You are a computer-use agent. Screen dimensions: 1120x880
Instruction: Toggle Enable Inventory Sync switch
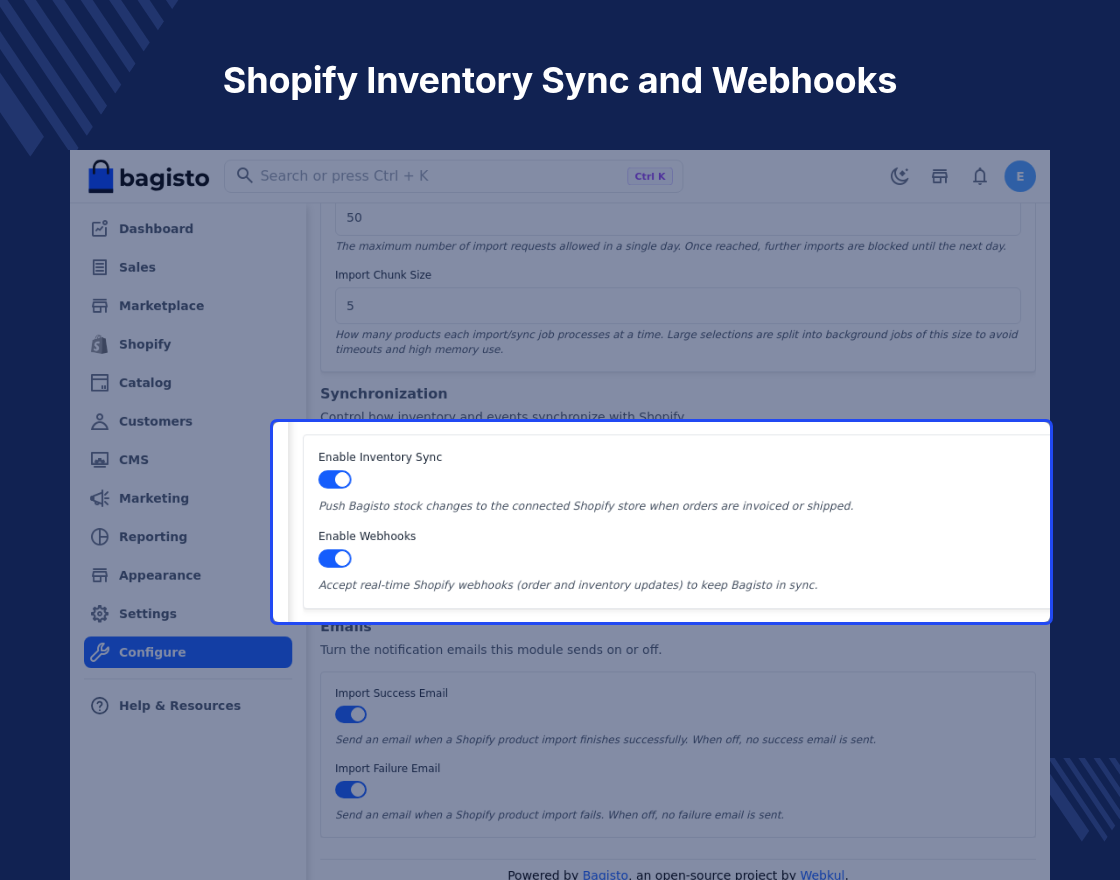pos(335,479)
